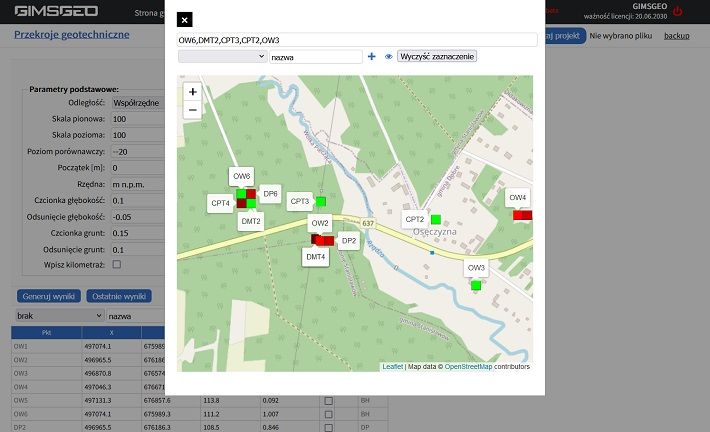The width and height of the screenshot is (710, 432).
Task: Click the Pkt column header
Action: pyautogui.click(x=46, y=333)
